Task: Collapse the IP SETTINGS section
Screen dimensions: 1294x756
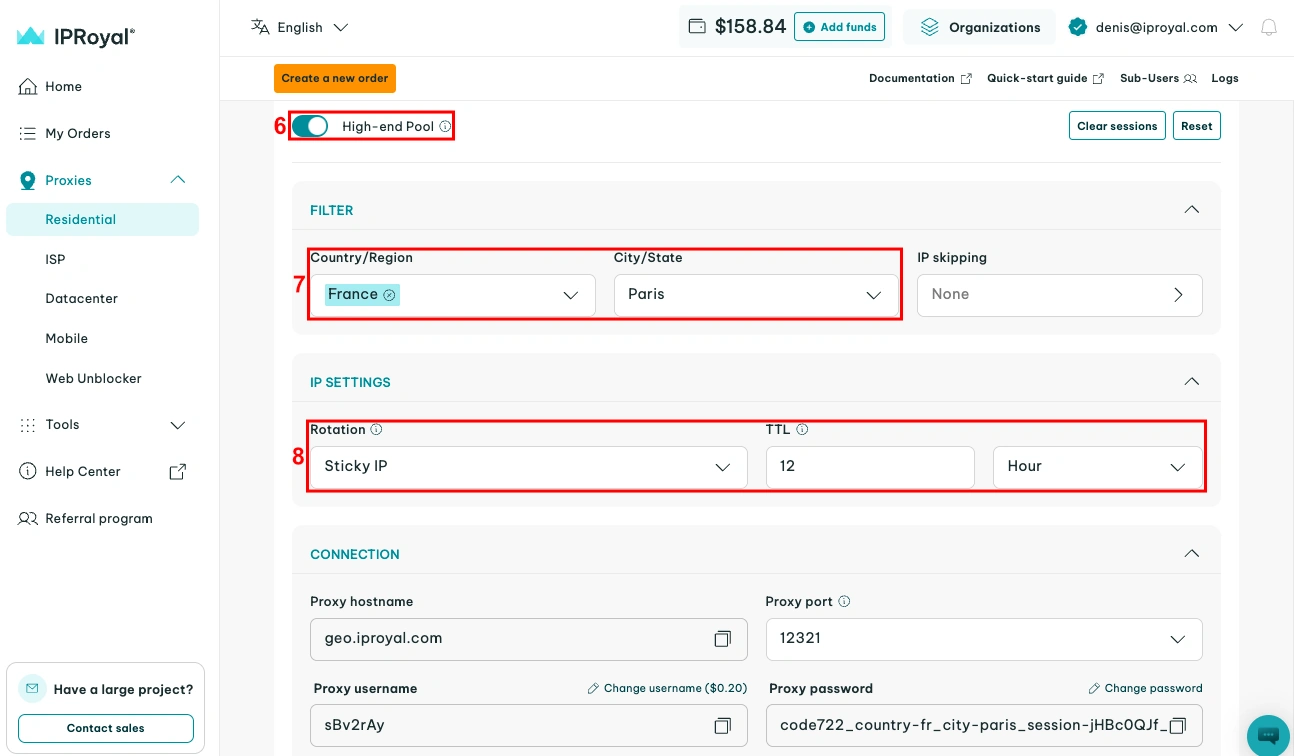Action: point(1191,382)
